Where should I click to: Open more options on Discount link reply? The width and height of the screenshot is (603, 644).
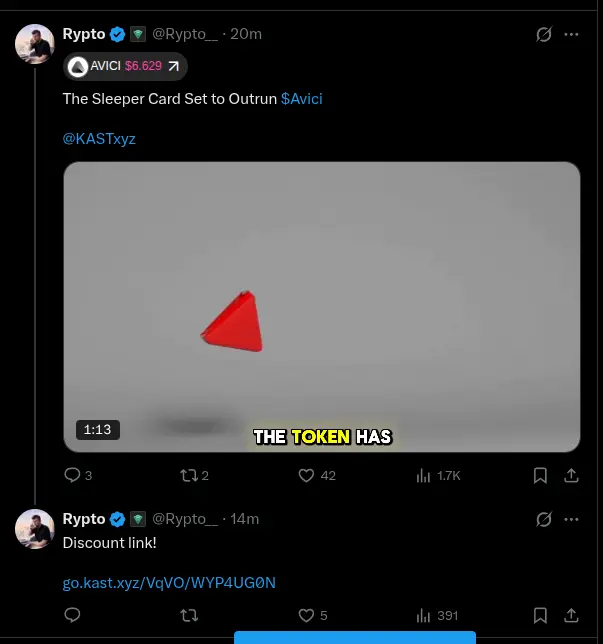point(572,519)
